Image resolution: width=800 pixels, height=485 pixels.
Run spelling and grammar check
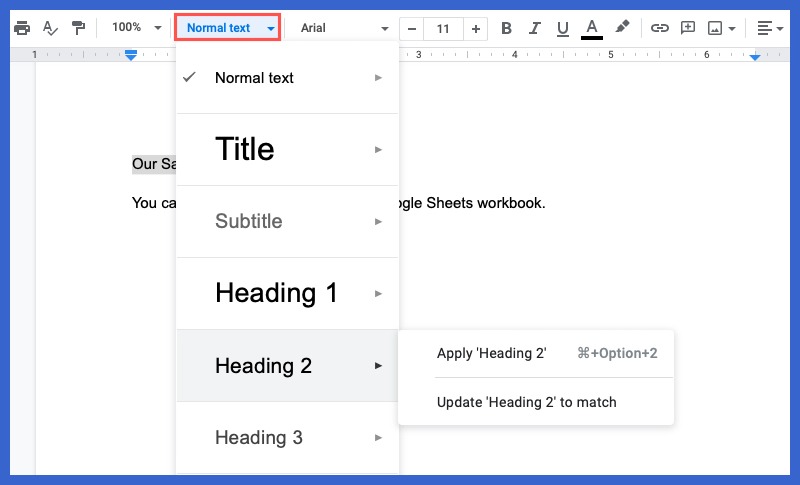[x=50, y=28]
